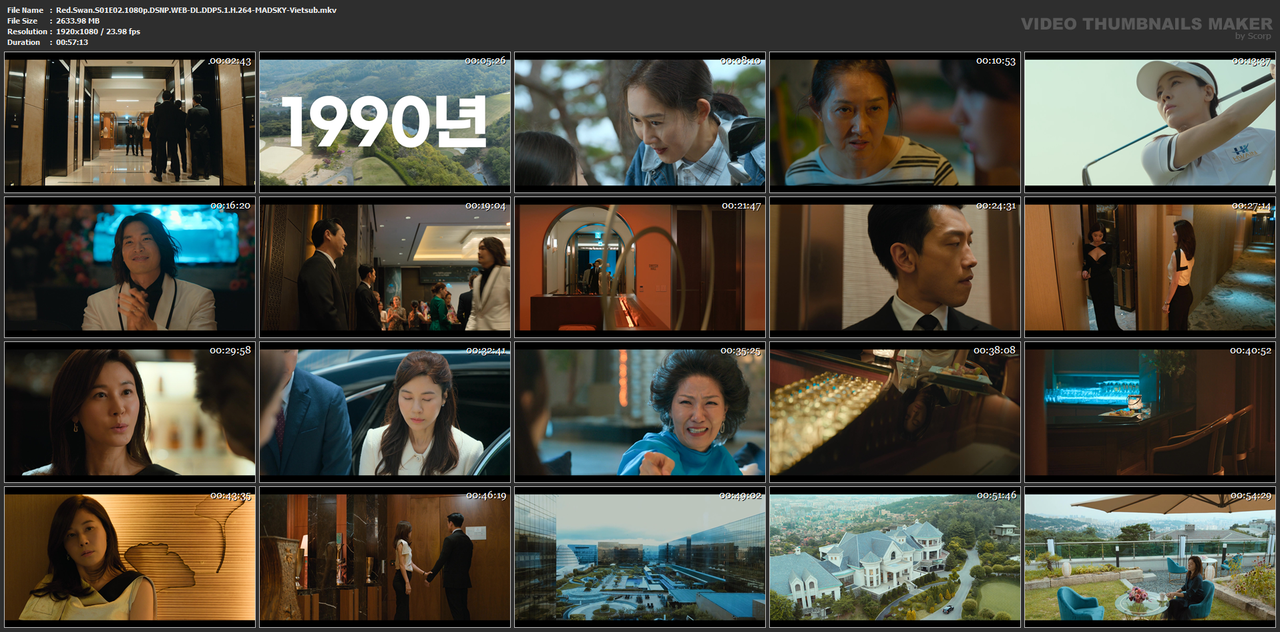Screen dimensions: 1280x632
Task: Select rooftop terrace with umbrella thumbnail at 00:54:29
Action: (1150, 557)
